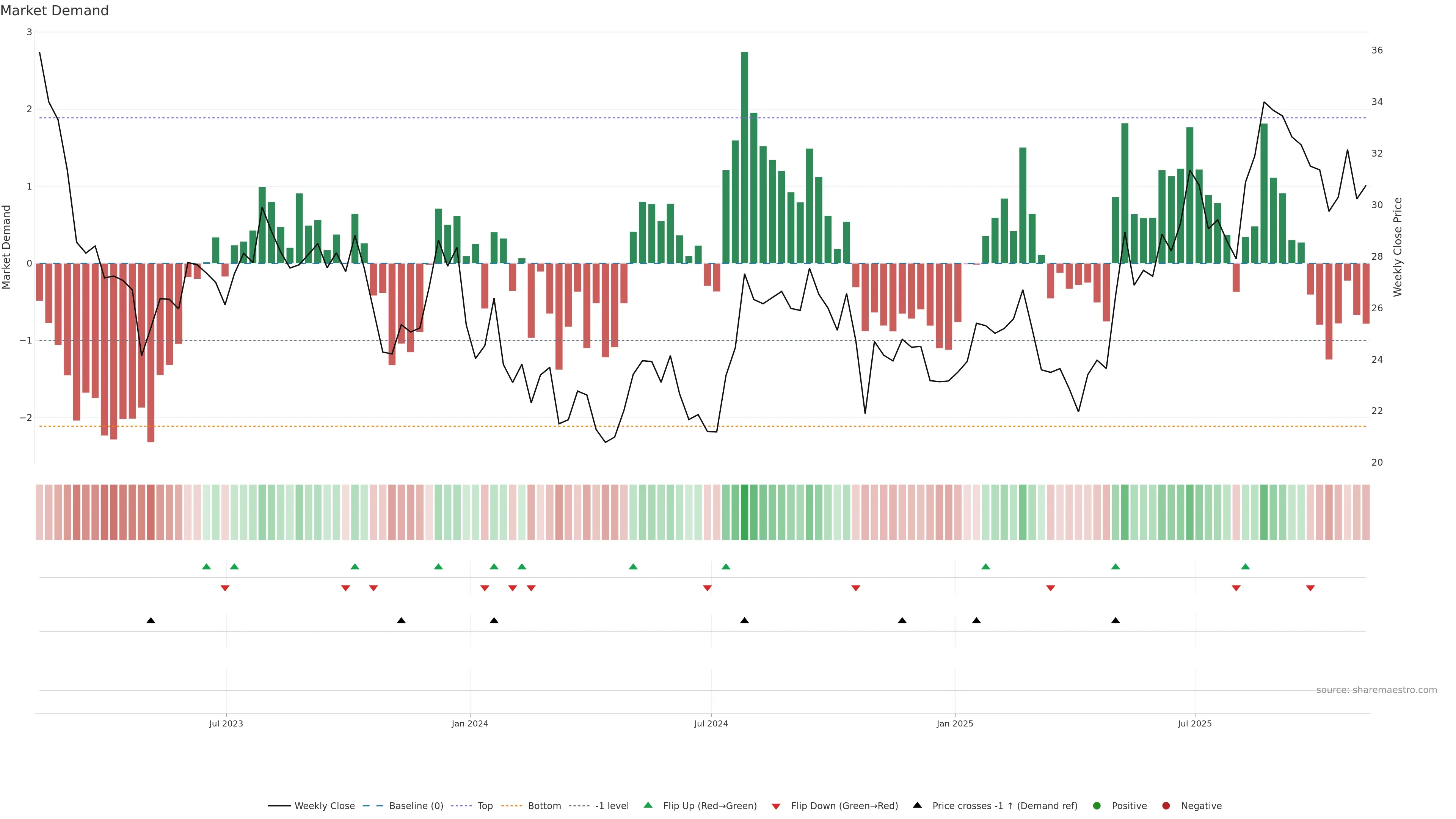
Task: Click the last green flip-up triangle marker
Action: (1245, 566)
